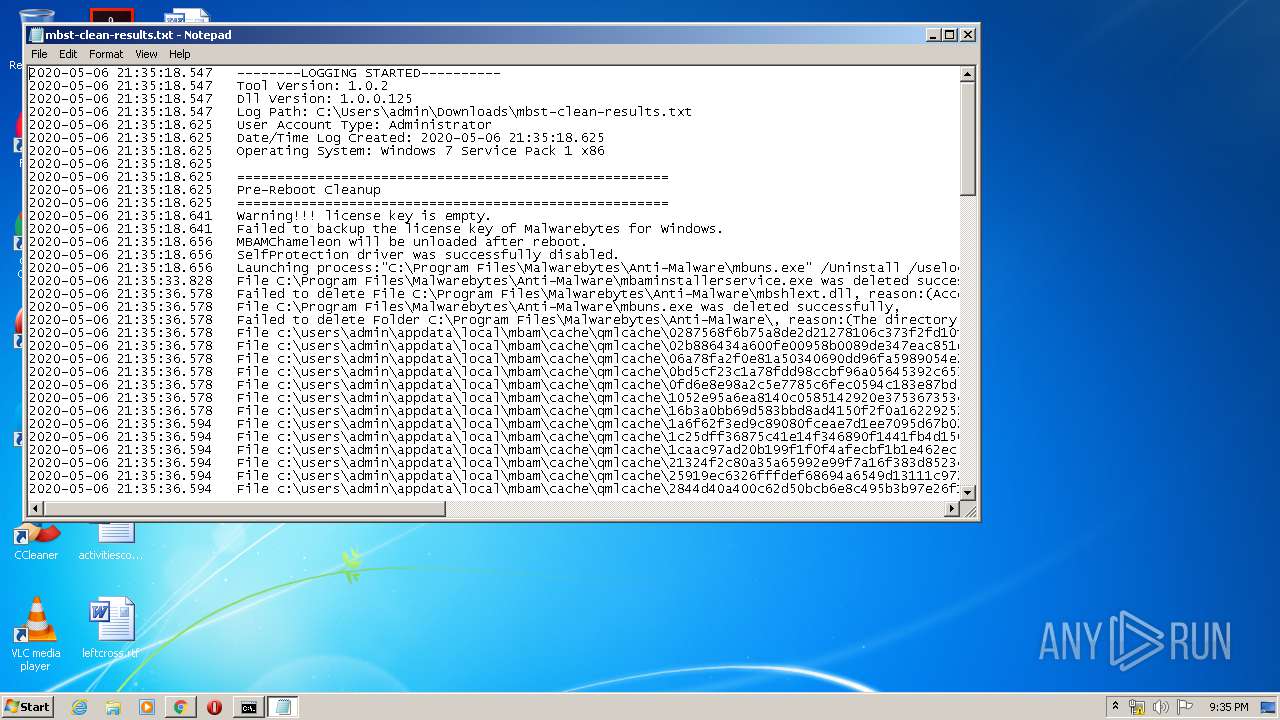Open the File menu in Notepad
Image resolution: width=1280 pixels, height=720 pixels.
click(x=39, y=54)
